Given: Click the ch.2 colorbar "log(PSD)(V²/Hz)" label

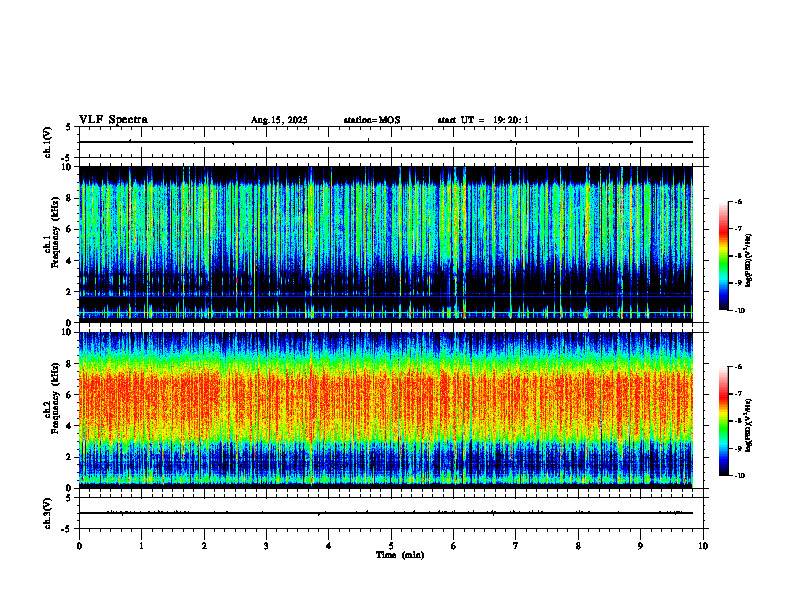Looking at the screenshot, I should tap(749, 426).
